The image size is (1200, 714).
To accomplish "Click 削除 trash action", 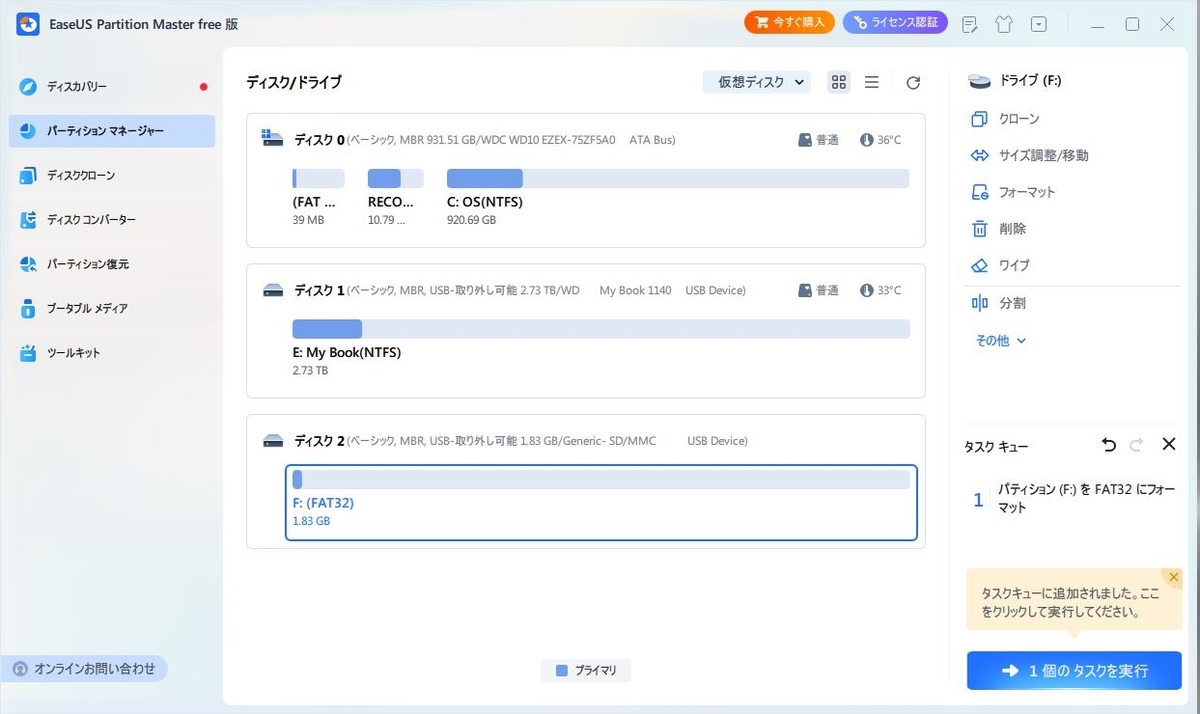I will click(998, 229).
